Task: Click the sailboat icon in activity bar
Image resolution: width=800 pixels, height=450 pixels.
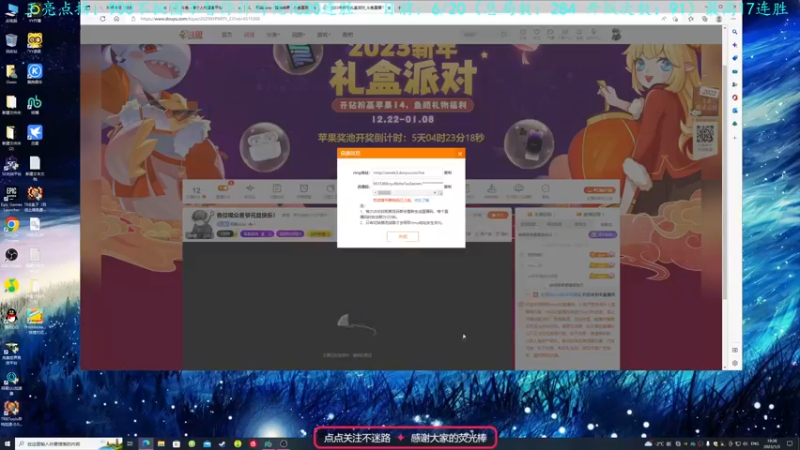Action: [x=491, y=191]
